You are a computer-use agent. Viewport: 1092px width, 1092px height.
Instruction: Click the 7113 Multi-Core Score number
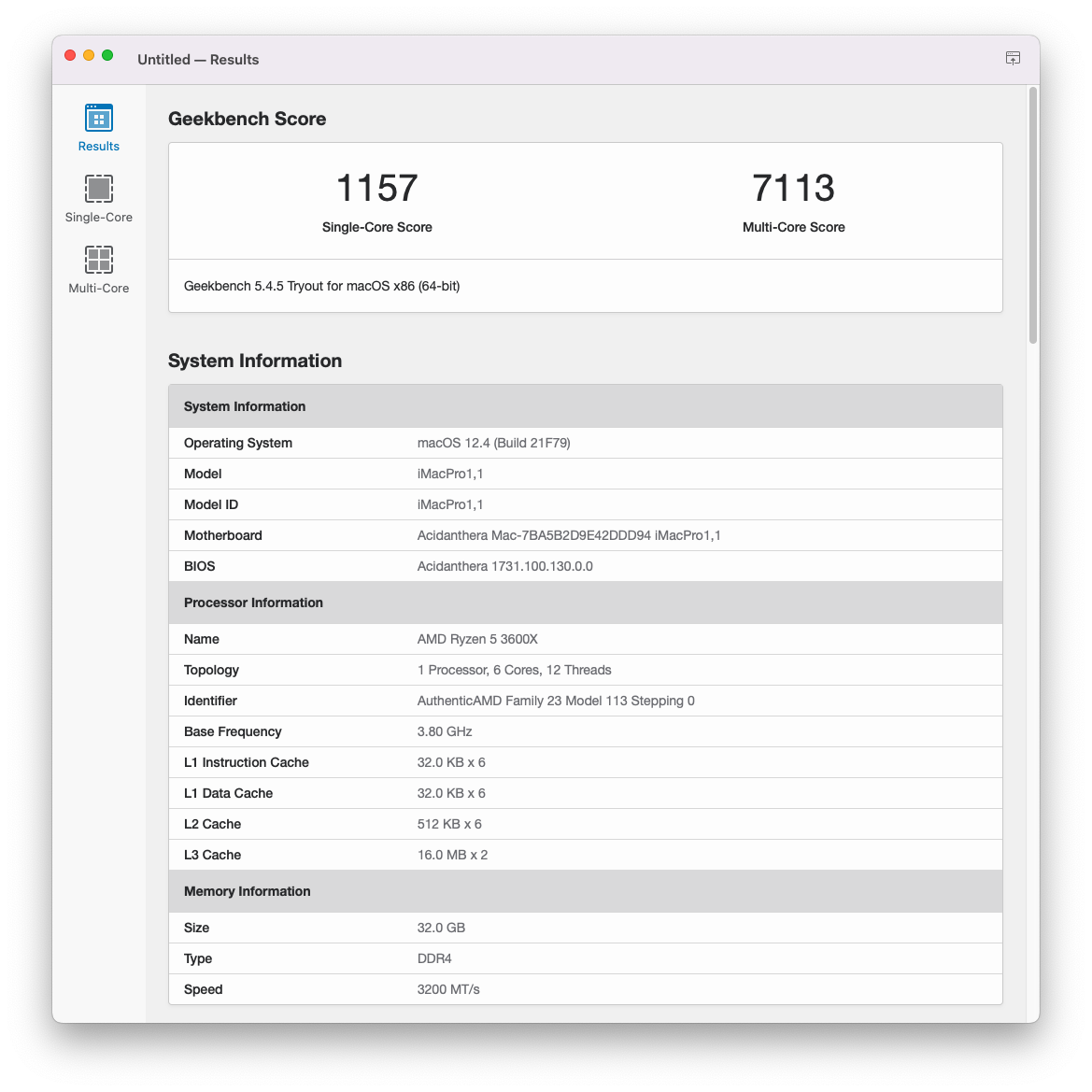tap(793, 188)
